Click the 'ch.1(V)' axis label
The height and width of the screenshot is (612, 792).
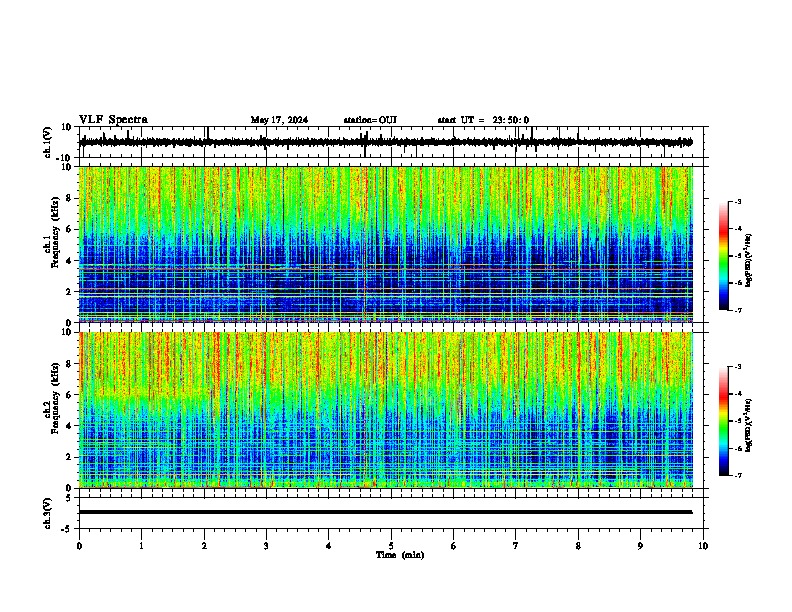tap(48, 142)
